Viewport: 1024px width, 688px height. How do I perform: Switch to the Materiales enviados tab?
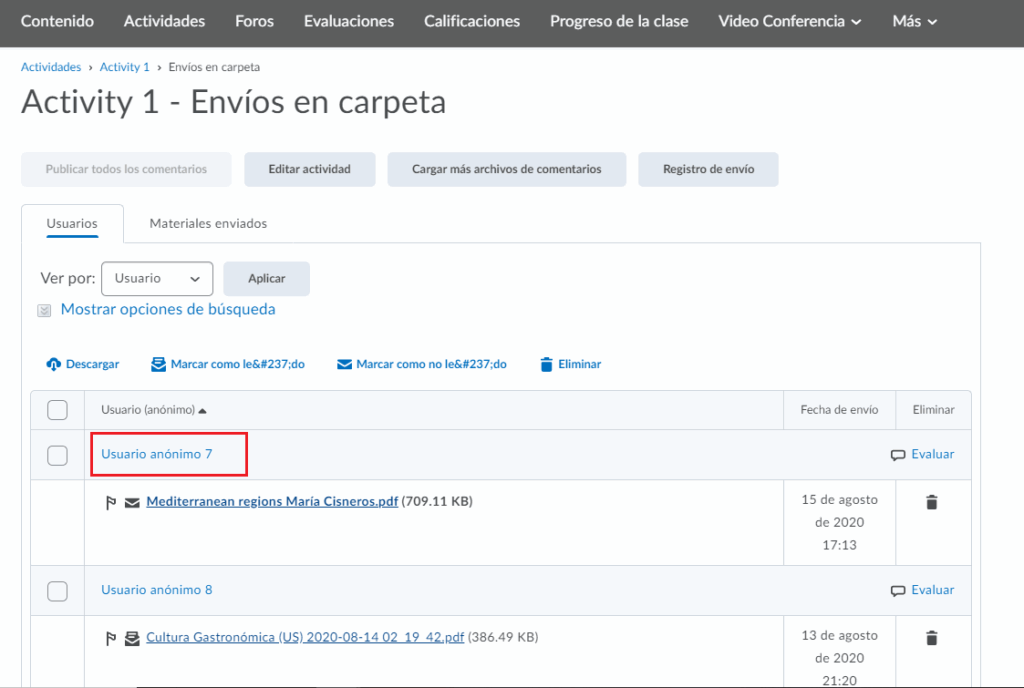coord(208,224)
